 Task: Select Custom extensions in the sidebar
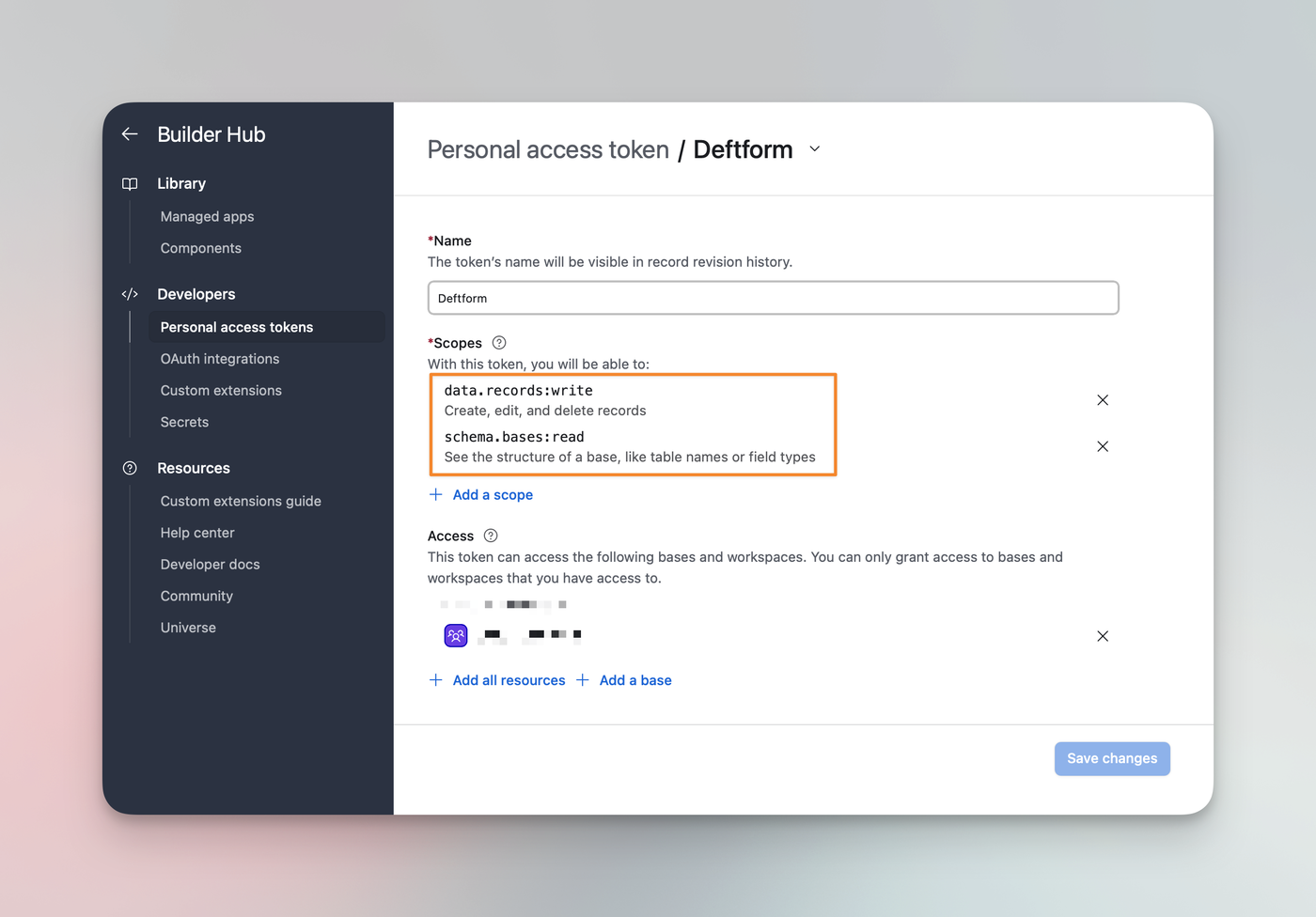(x=221, y=391)
